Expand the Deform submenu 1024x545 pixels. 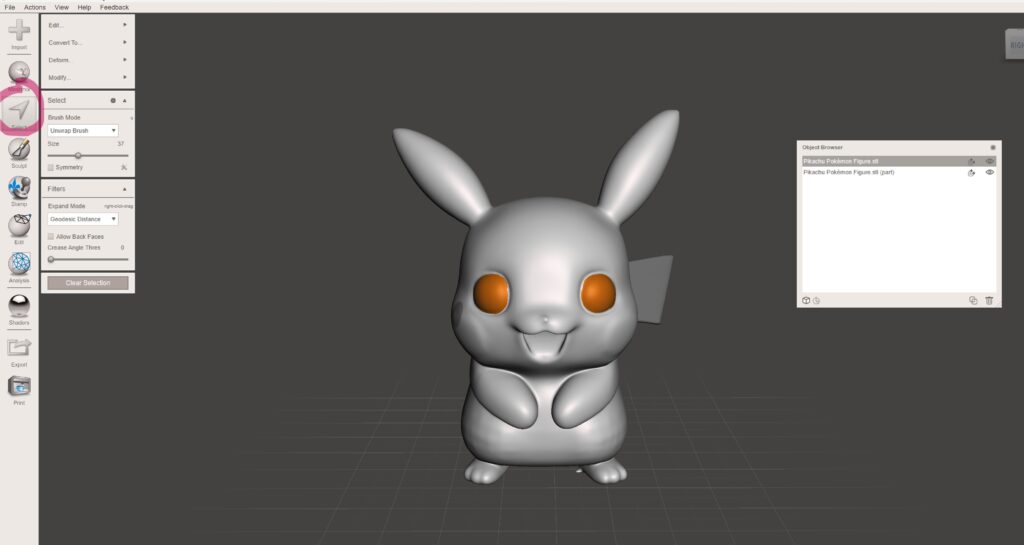point(87,60)
